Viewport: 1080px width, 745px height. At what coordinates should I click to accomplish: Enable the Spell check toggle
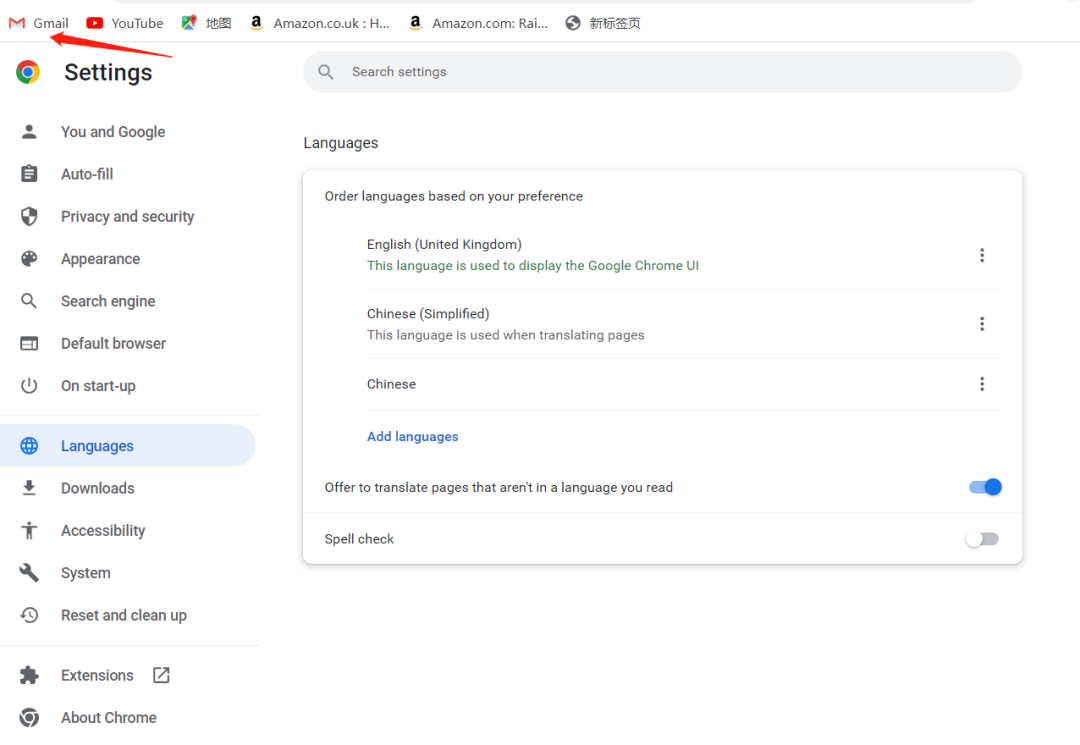(981, 538)
